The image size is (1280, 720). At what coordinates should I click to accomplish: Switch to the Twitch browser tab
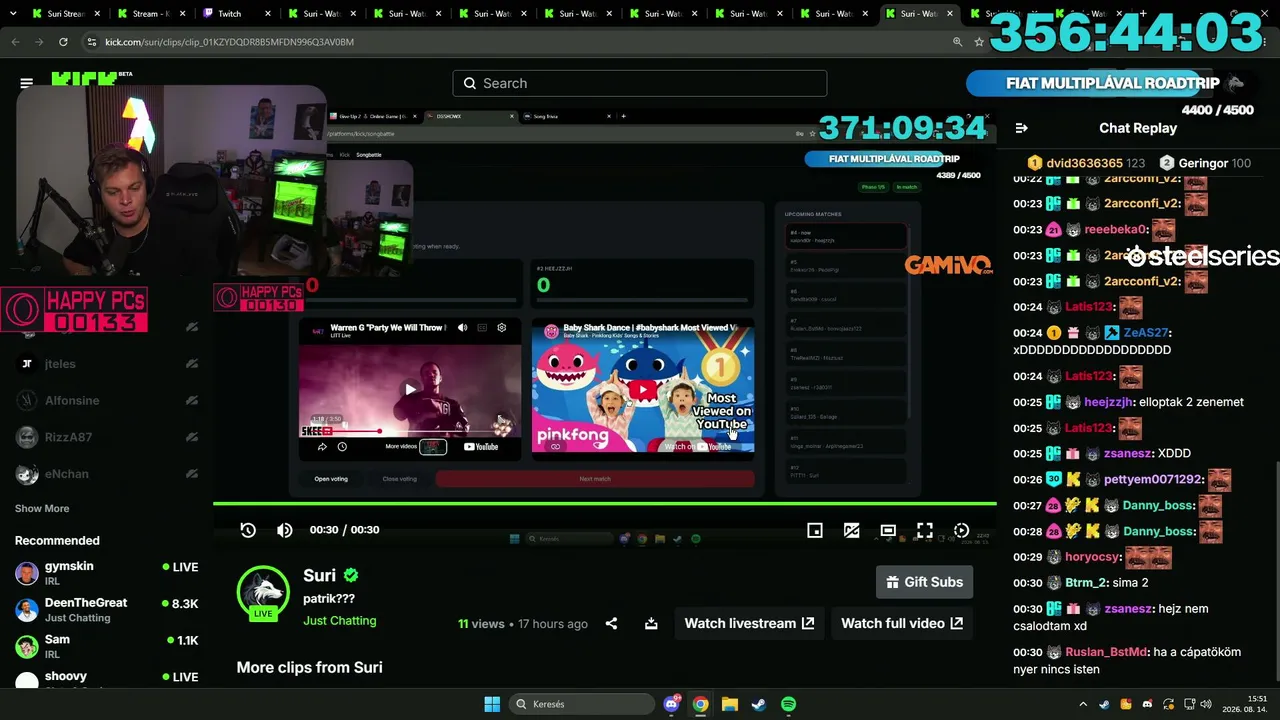point(236,14)
